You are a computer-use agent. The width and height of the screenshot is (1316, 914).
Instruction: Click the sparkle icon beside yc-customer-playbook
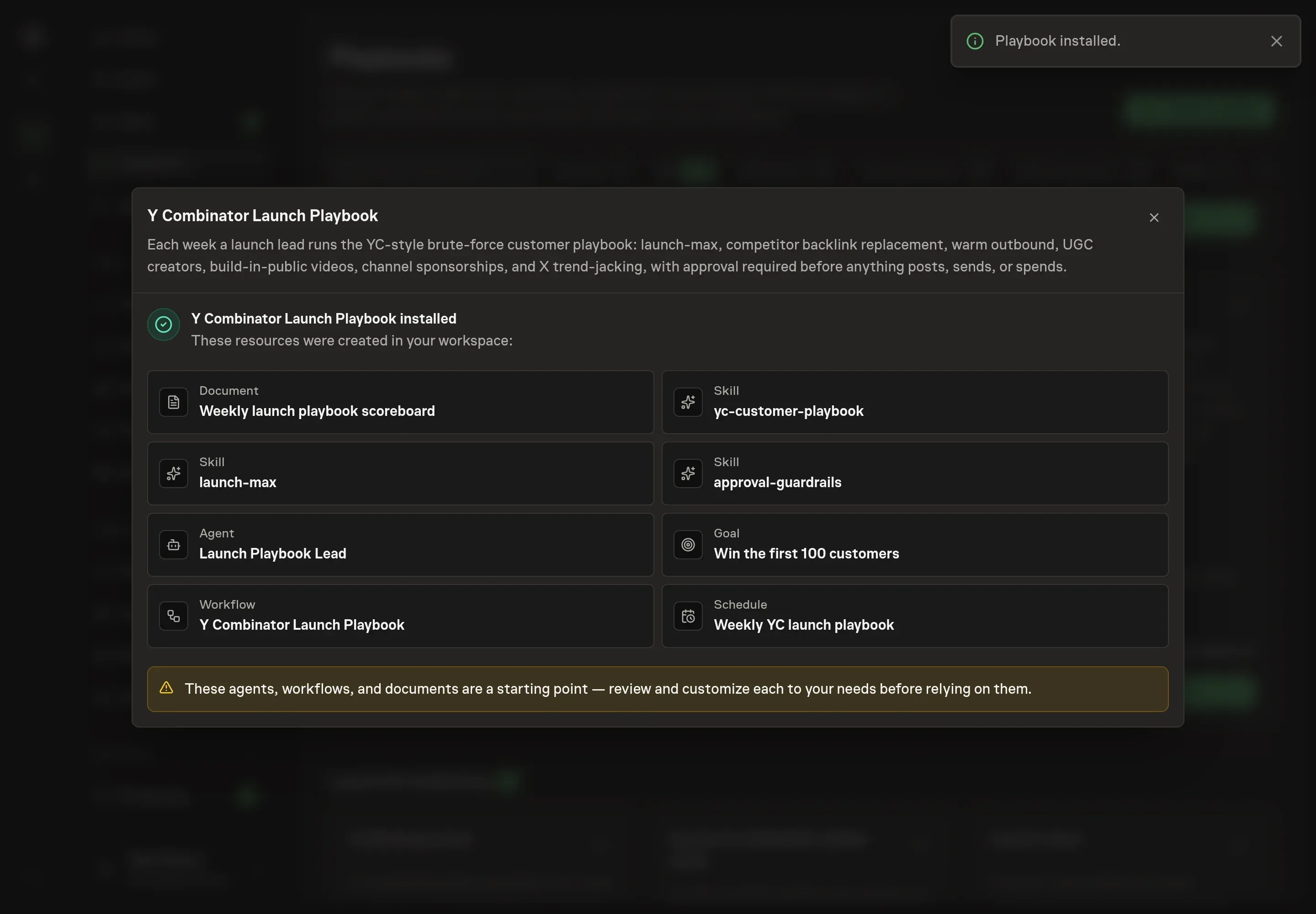click(x=688, y=402)
